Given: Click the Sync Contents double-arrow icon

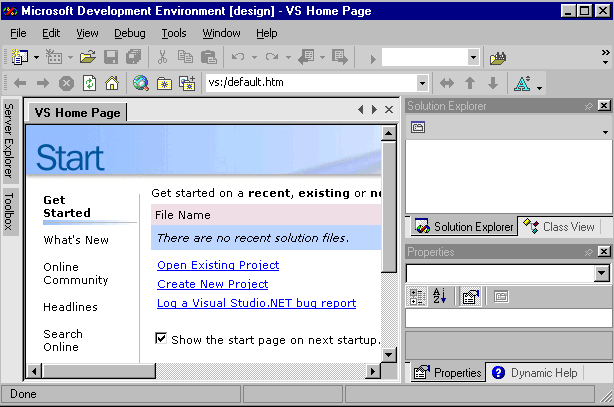Looking at the screenshot, I should (x=447, y=83).
